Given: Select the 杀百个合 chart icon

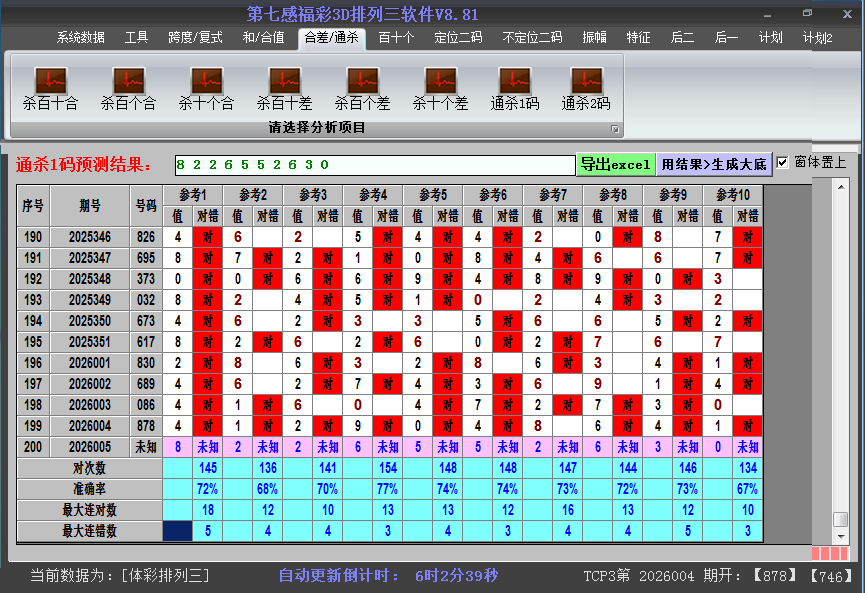Looking at the screenshot, I should (128, 81).
